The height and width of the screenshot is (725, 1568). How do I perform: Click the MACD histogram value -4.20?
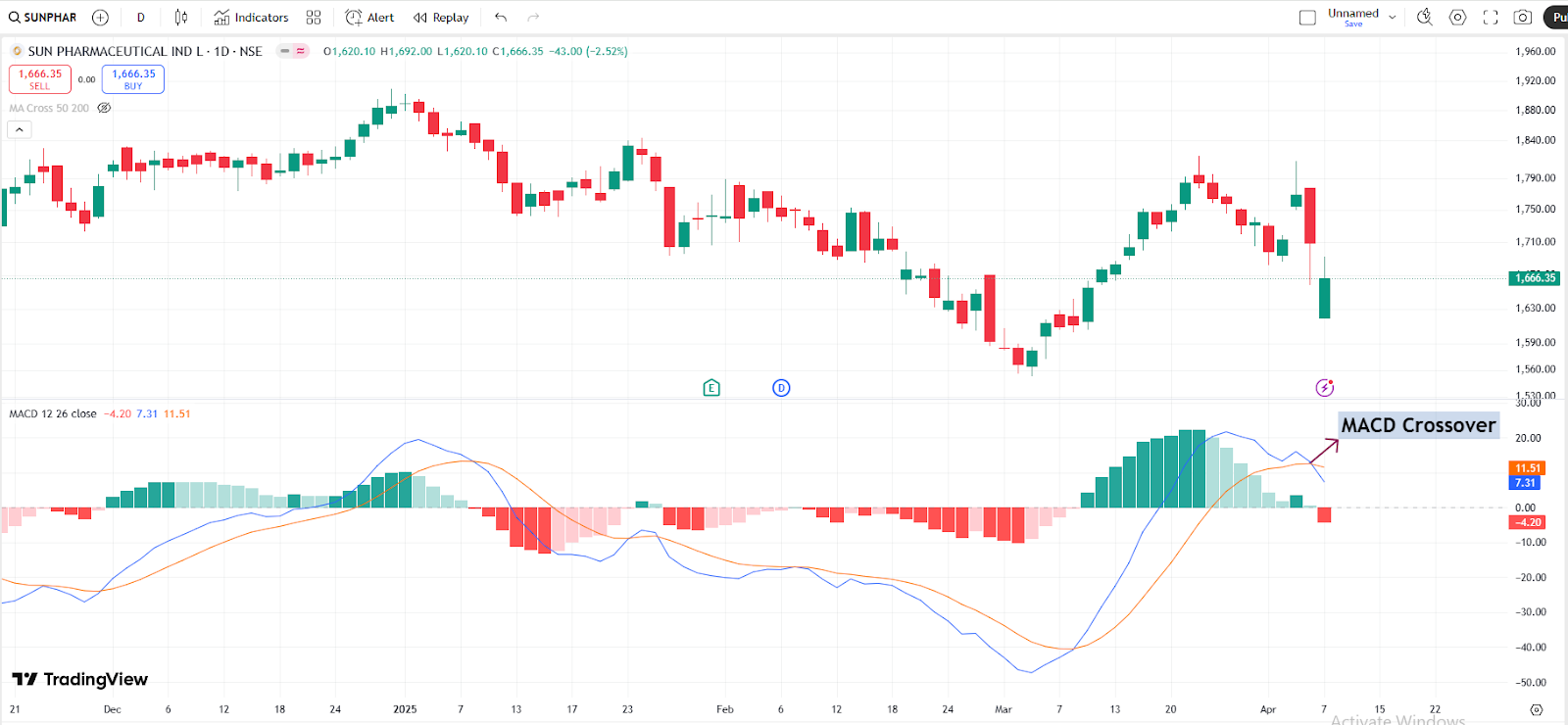click(118, 414)
